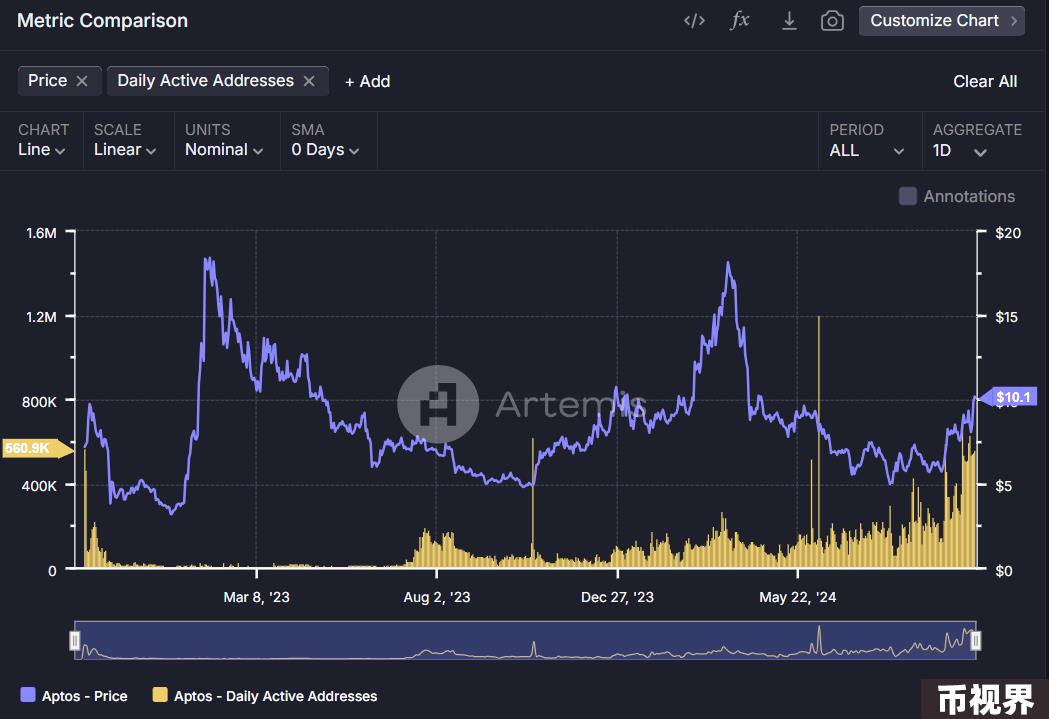Image resolution: width=1049 pixels, height=719 pixels.
Task: Select the Daily Active Addresses chip
Action: point(205,81)
